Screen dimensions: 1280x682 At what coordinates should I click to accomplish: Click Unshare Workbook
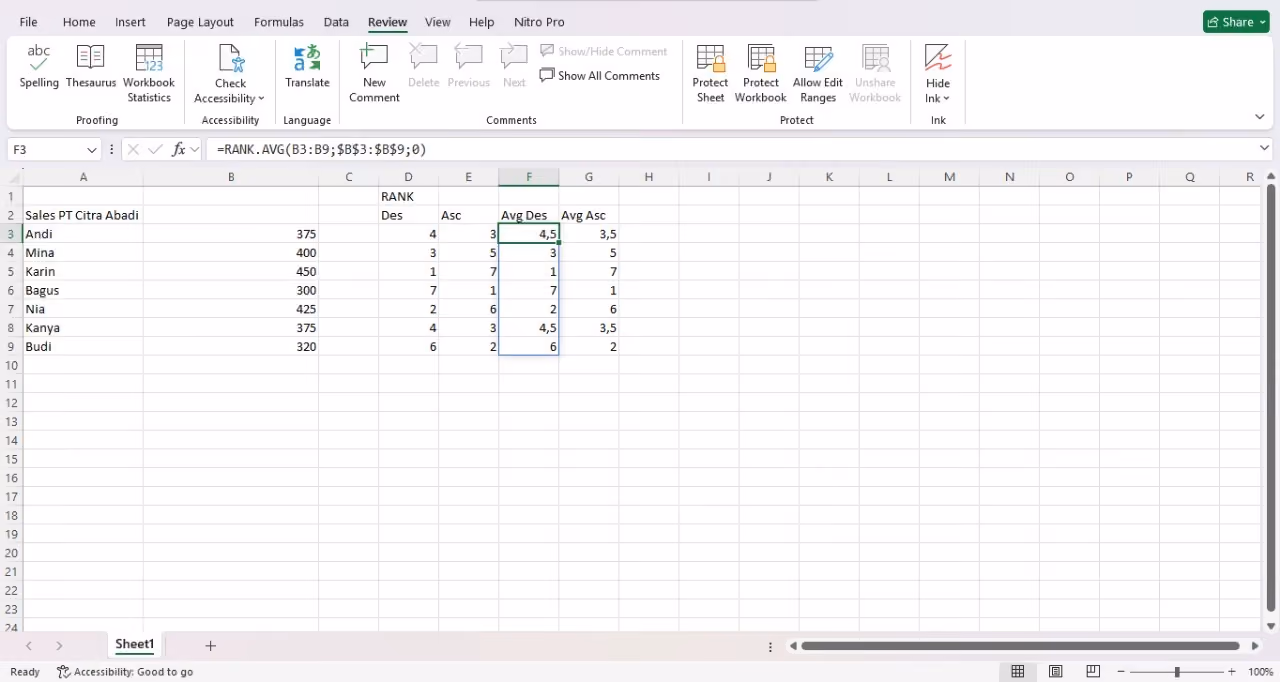(x=875, y=74)
